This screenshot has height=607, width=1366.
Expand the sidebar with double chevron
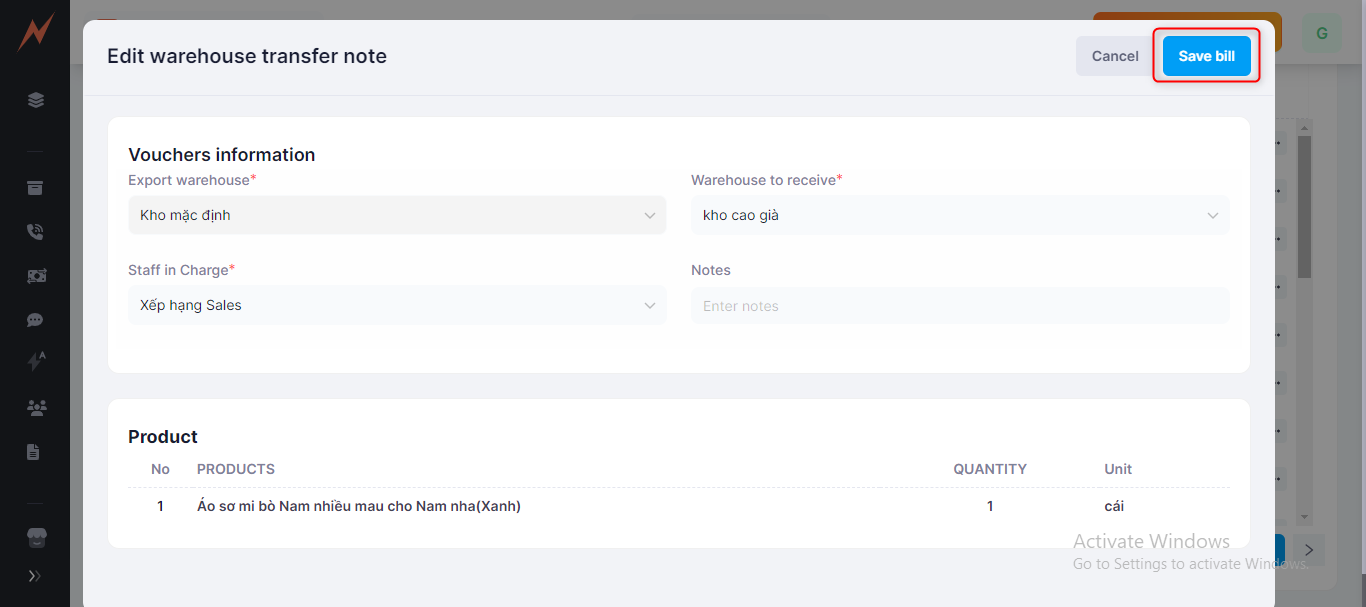(x=35, y=576)
